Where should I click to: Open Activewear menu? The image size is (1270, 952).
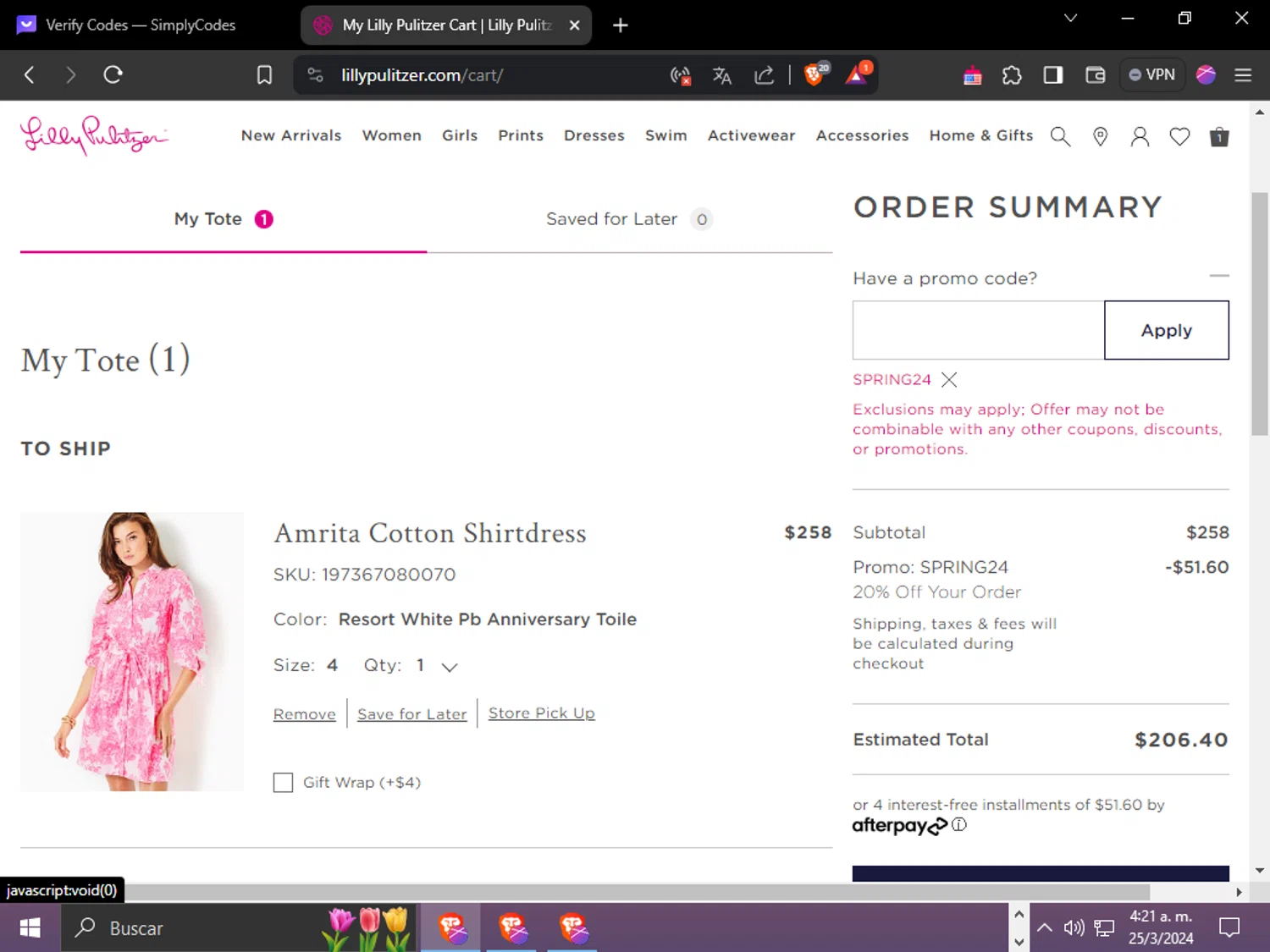(752, 135)
